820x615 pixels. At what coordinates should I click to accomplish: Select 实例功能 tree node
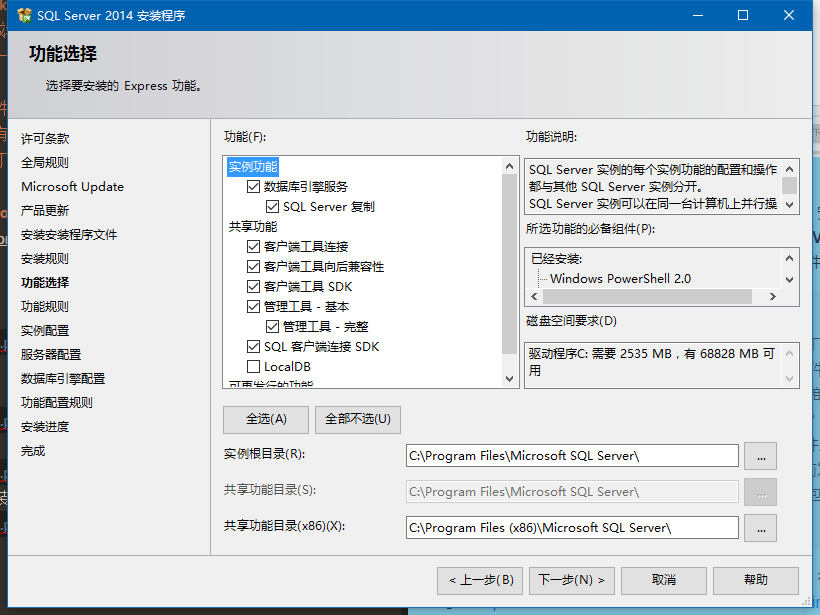pyautogui.click(x=253, y=167)
